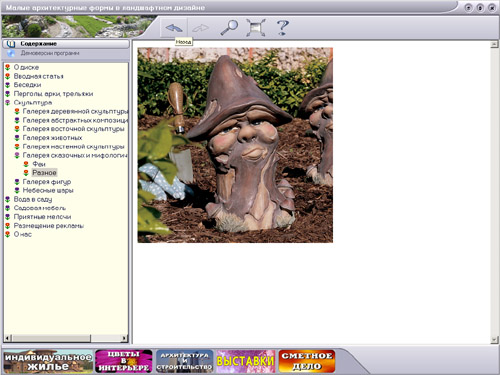Open the magnifying glass search tool

[229, 27]
